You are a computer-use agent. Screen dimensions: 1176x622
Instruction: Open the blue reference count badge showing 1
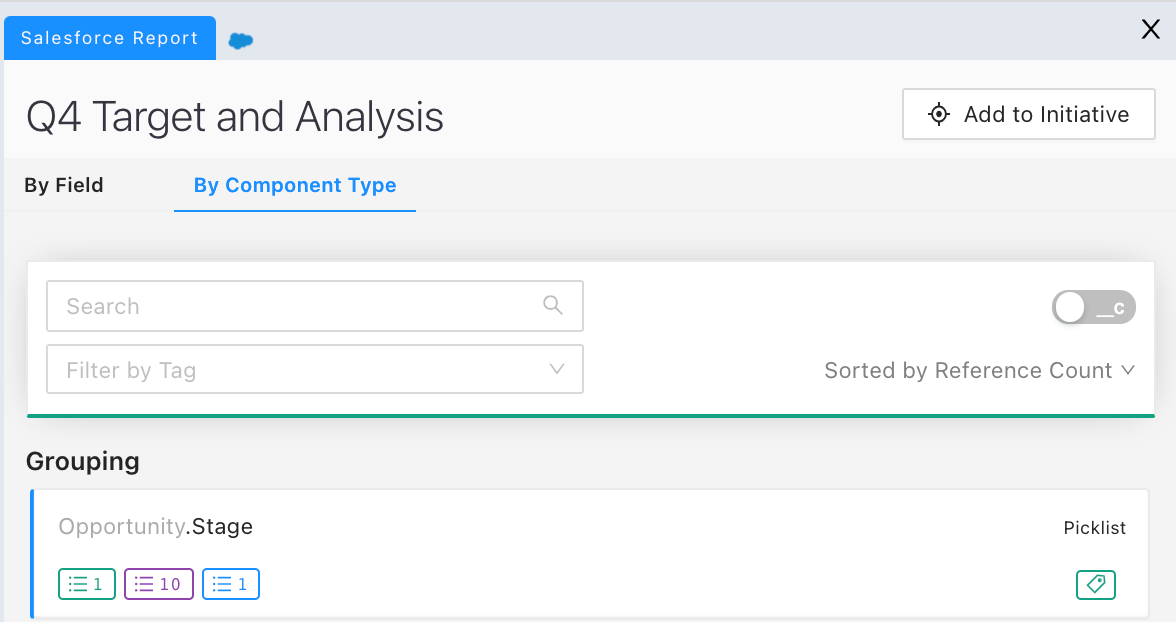pos(231,584)
